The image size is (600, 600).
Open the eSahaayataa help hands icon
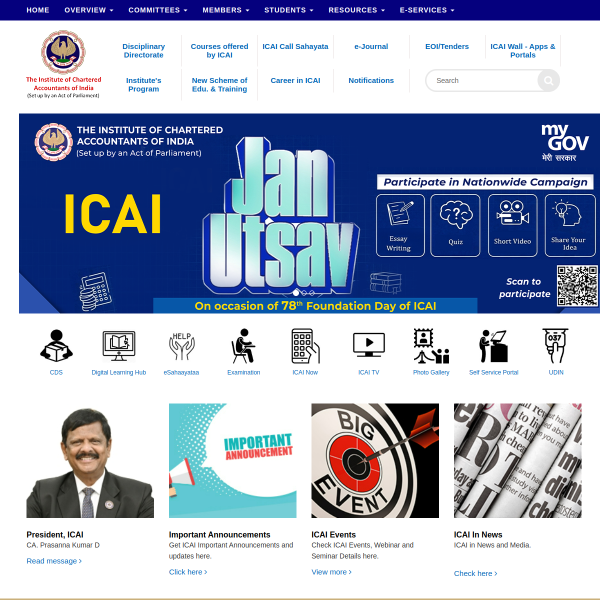click(x=181, y=346)
